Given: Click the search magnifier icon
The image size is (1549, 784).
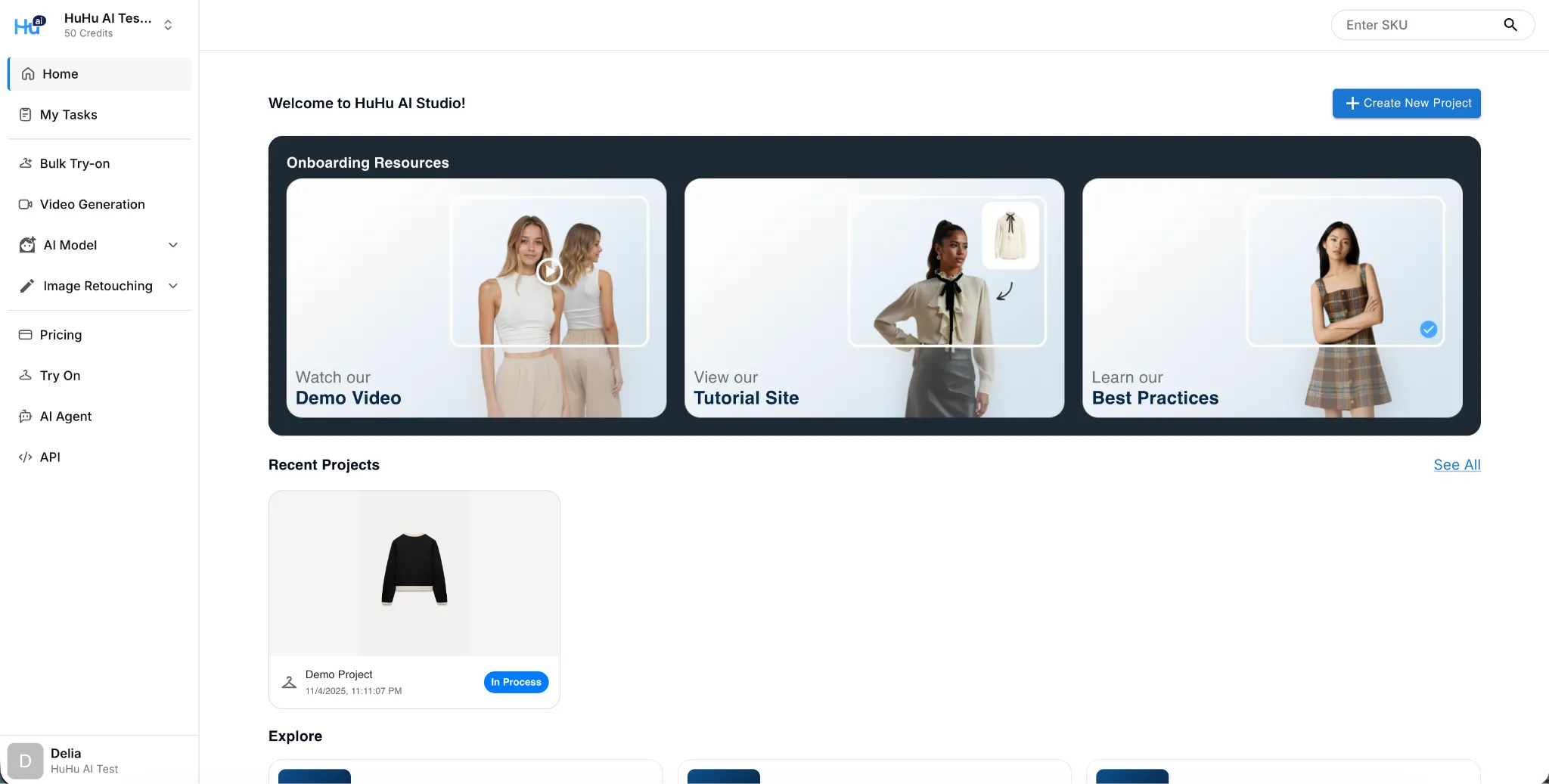Looking at the screenshot, I should (1510, 25).
